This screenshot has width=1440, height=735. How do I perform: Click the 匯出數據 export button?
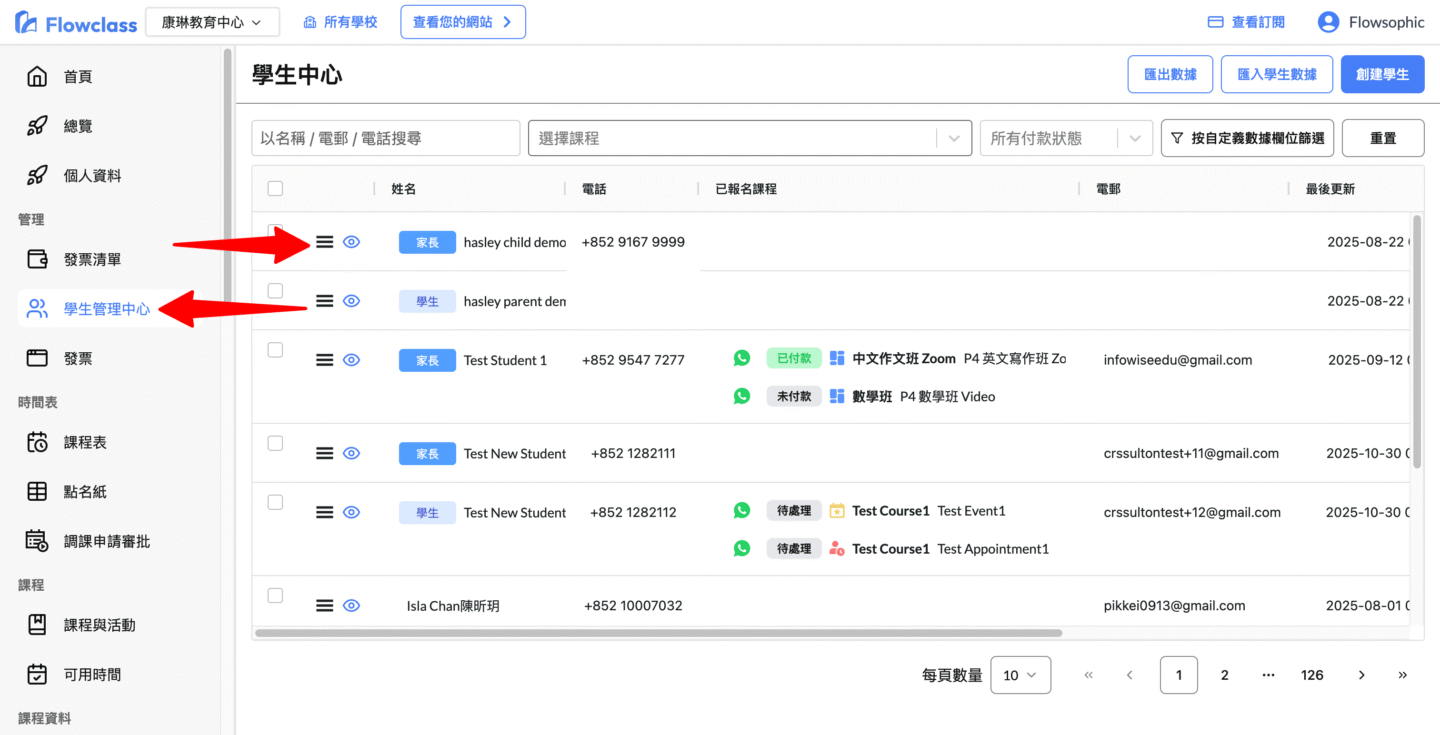pyautogui.click(x=1170, y=74)
